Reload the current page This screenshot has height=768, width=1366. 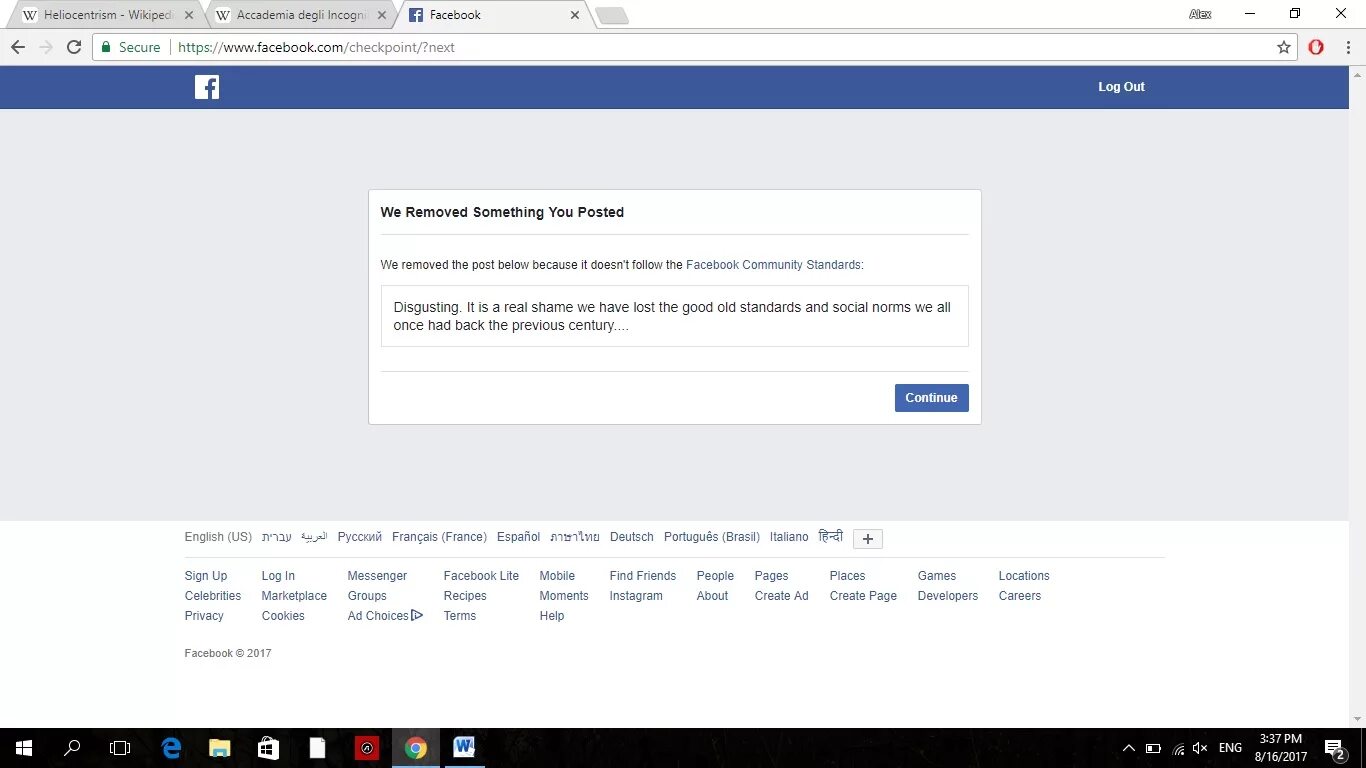pos(73,47)
